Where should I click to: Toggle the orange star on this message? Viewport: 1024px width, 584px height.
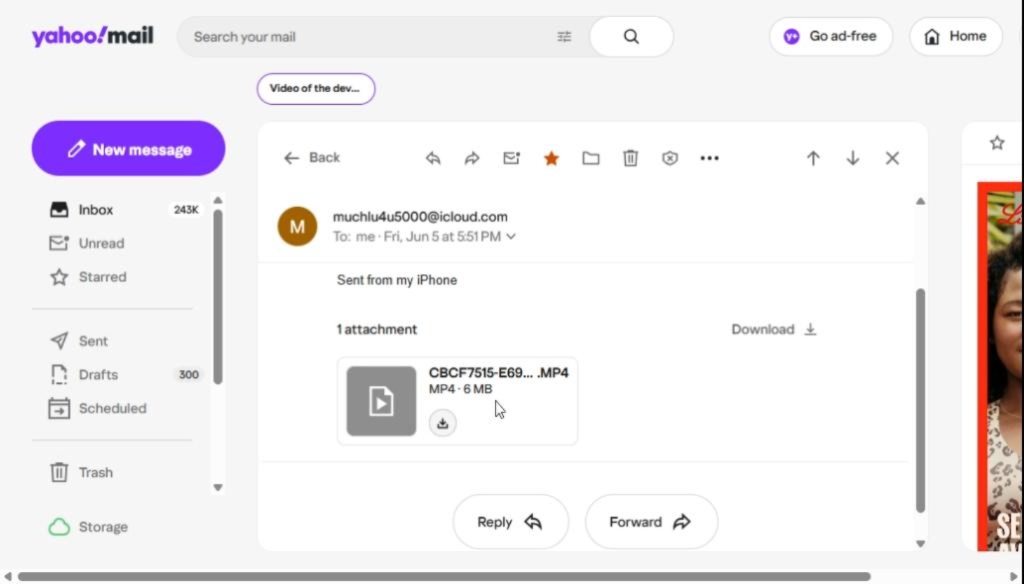click(x=551, y=158)
